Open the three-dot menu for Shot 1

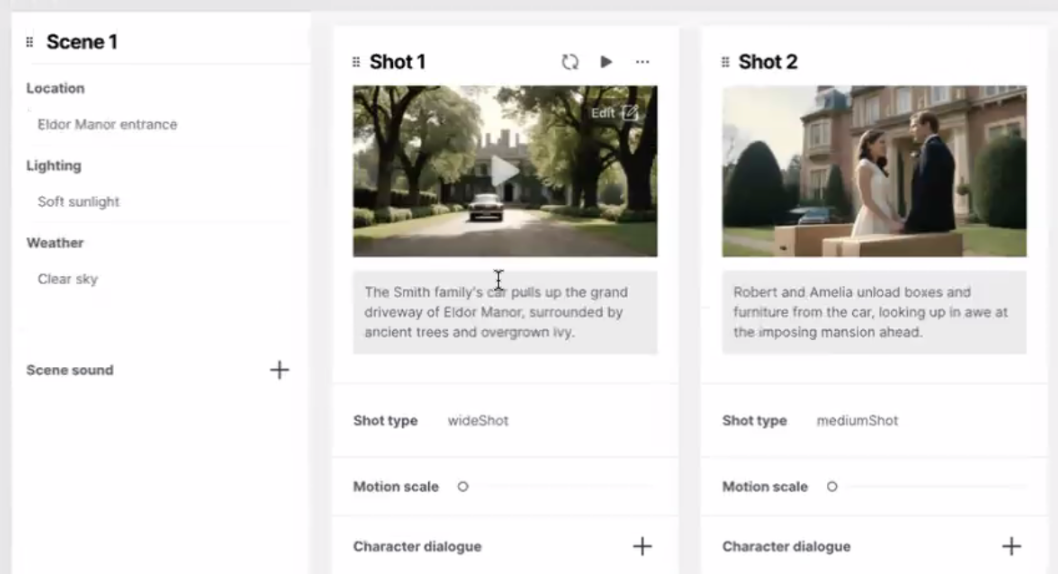pos(642,62)
